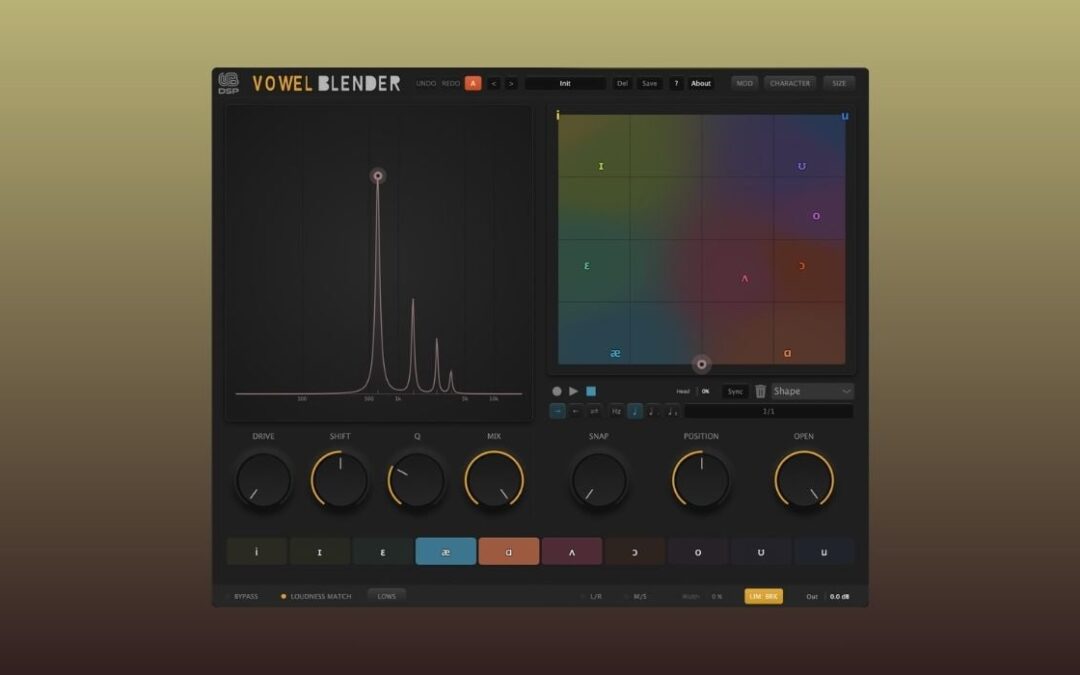Click the vowel map position handle

[x=702, y=364]
